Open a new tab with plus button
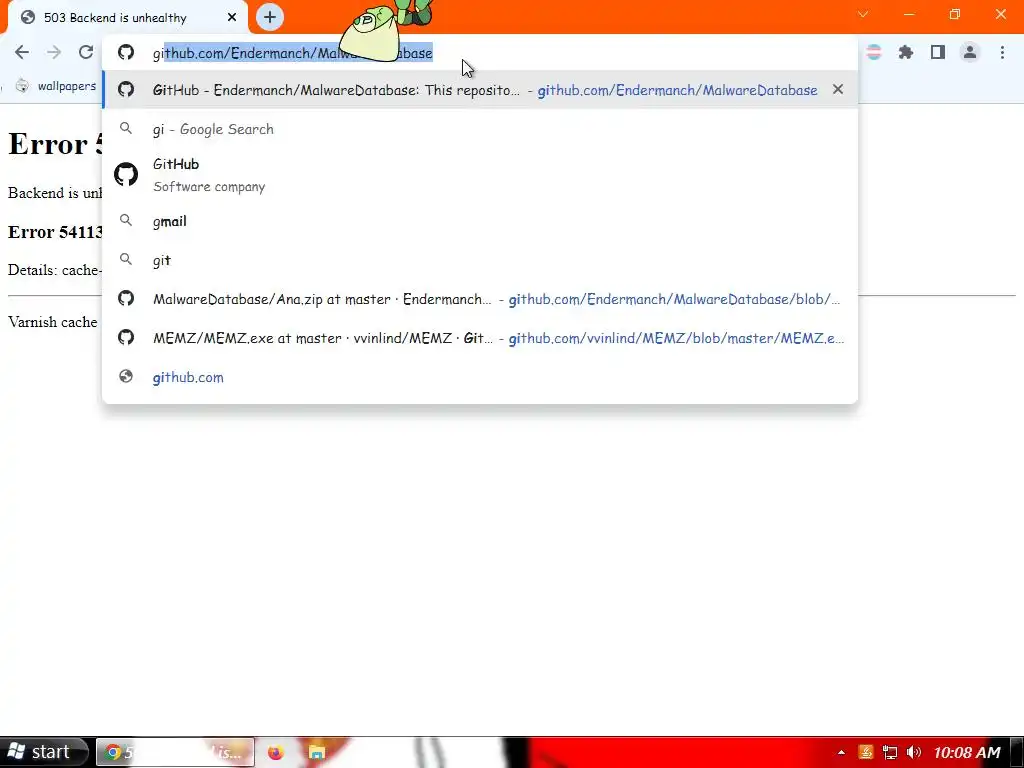Screen dimensions: 1024x768 tap(270, 17)
